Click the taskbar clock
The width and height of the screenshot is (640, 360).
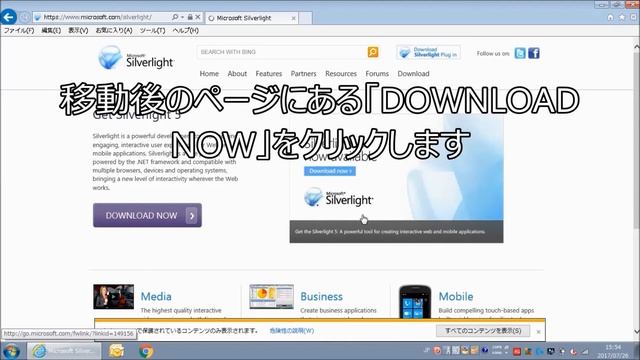[613, 351]
